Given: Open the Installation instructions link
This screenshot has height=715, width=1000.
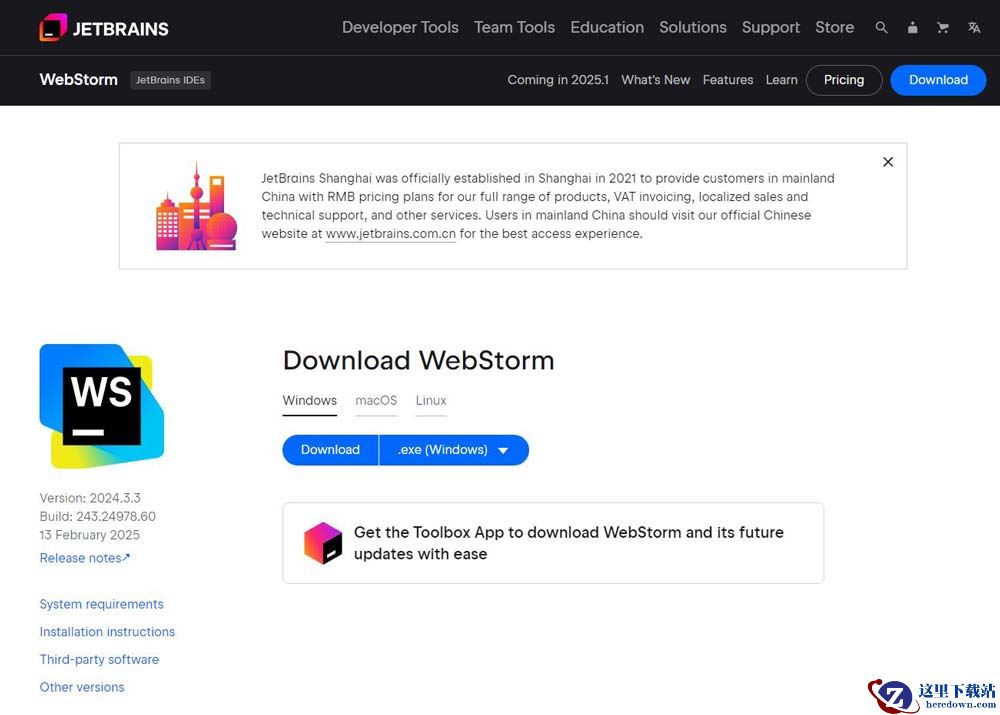Looking at the screenshot, I should (107, 631).
